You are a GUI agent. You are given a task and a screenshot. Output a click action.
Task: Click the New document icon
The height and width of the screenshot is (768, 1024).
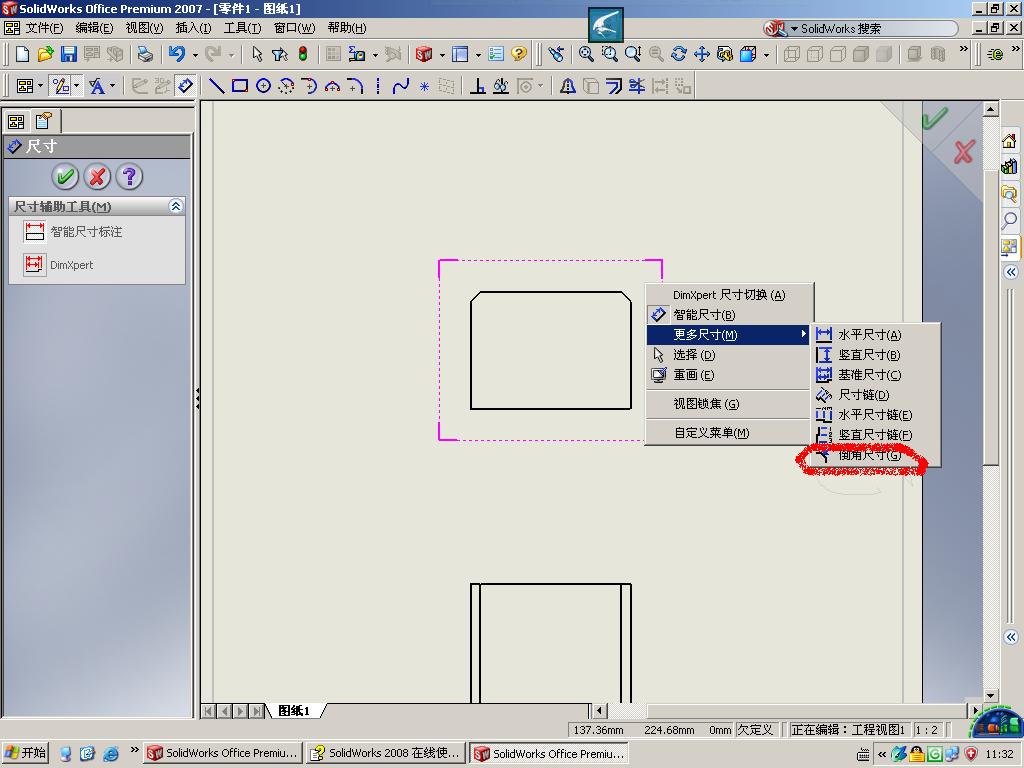22,54
